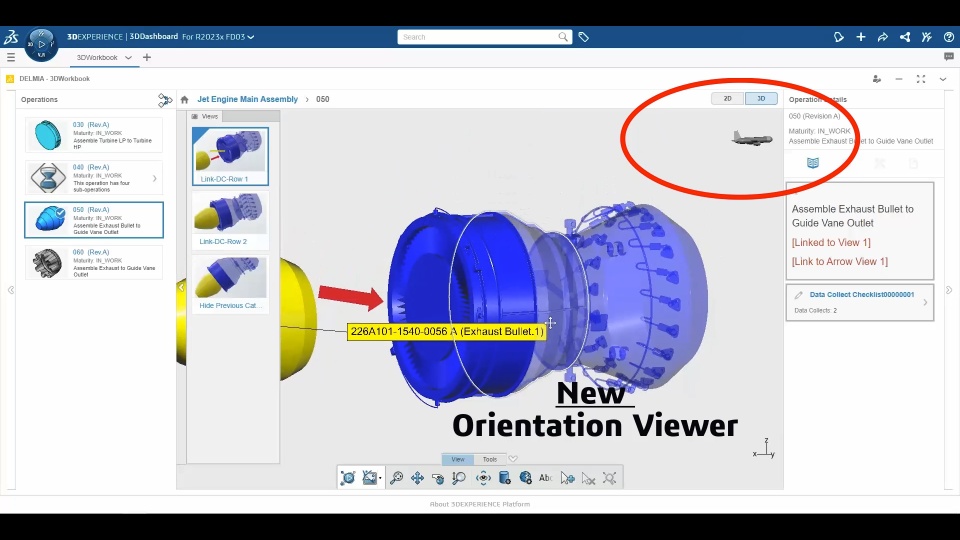Click the operations structure icon beside the Operations header
960x540 pixels.
(165, 100)
